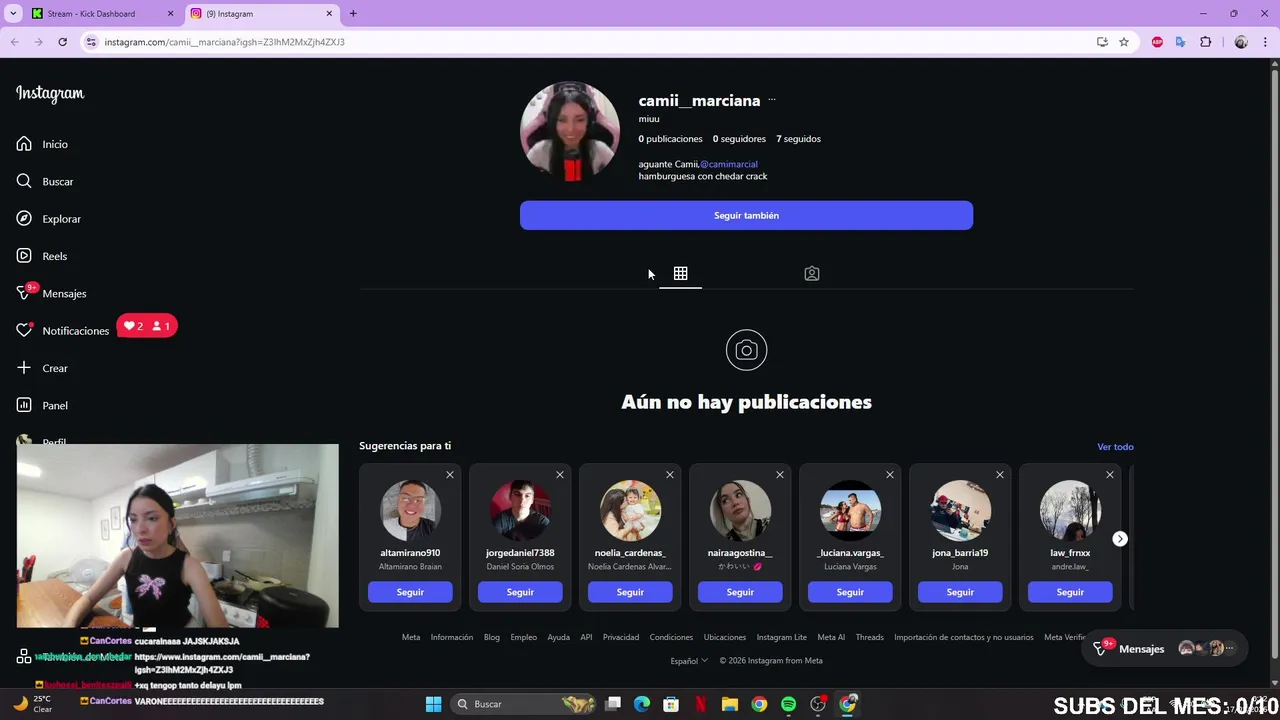Dismiss law_frnxx suggestion

click(1110, 475)
